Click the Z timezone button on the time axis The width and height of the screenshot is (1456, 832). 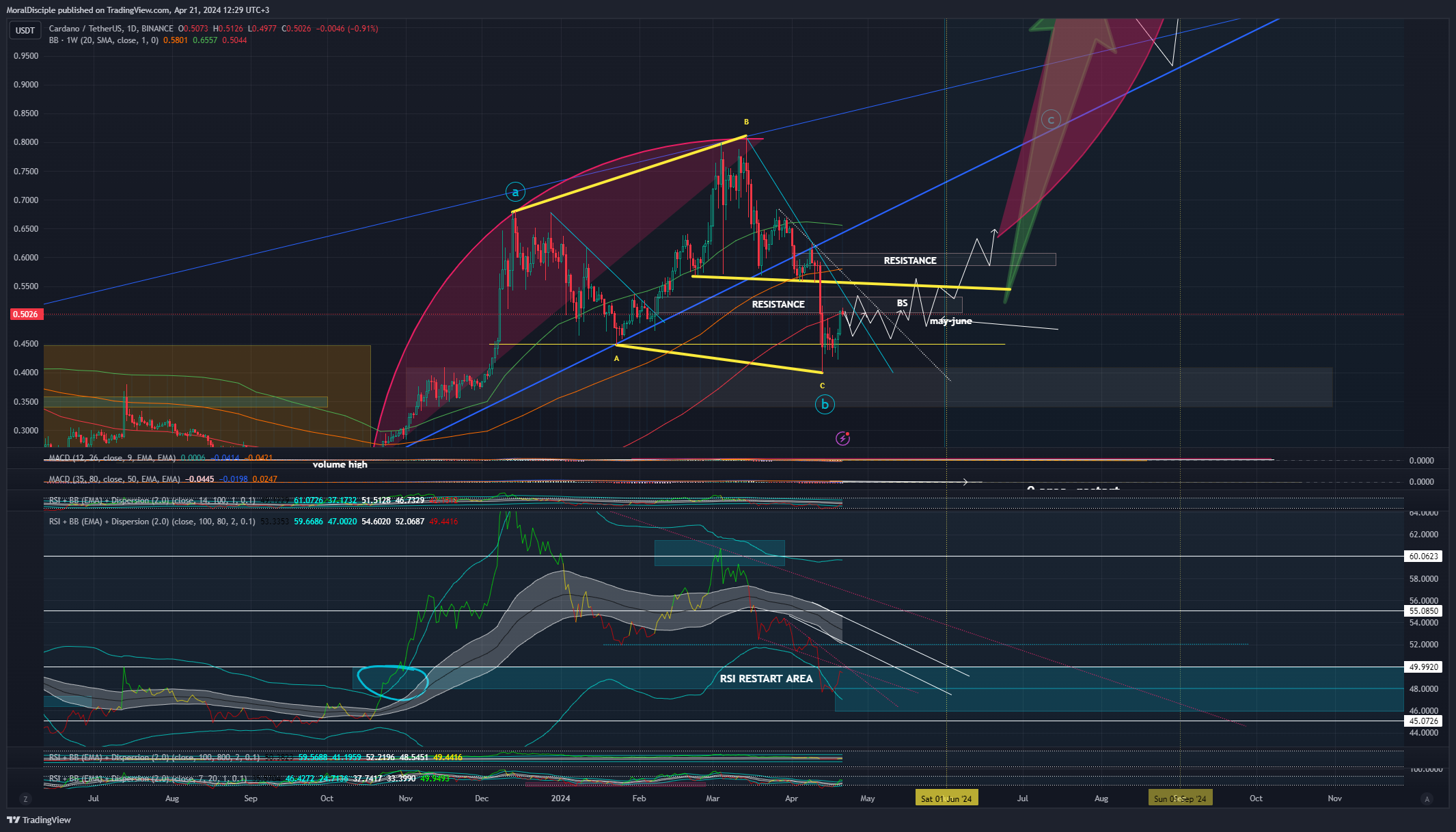coord(25,799)
